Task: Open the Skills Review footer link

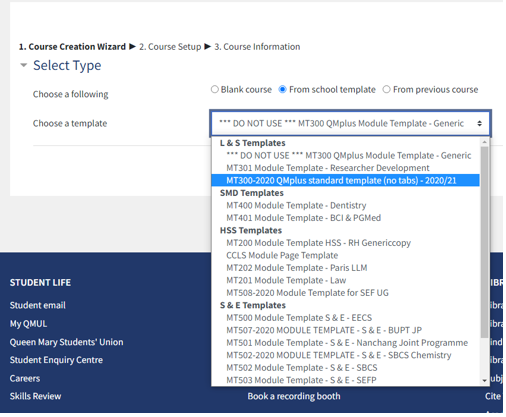Action: pos(35,396)
